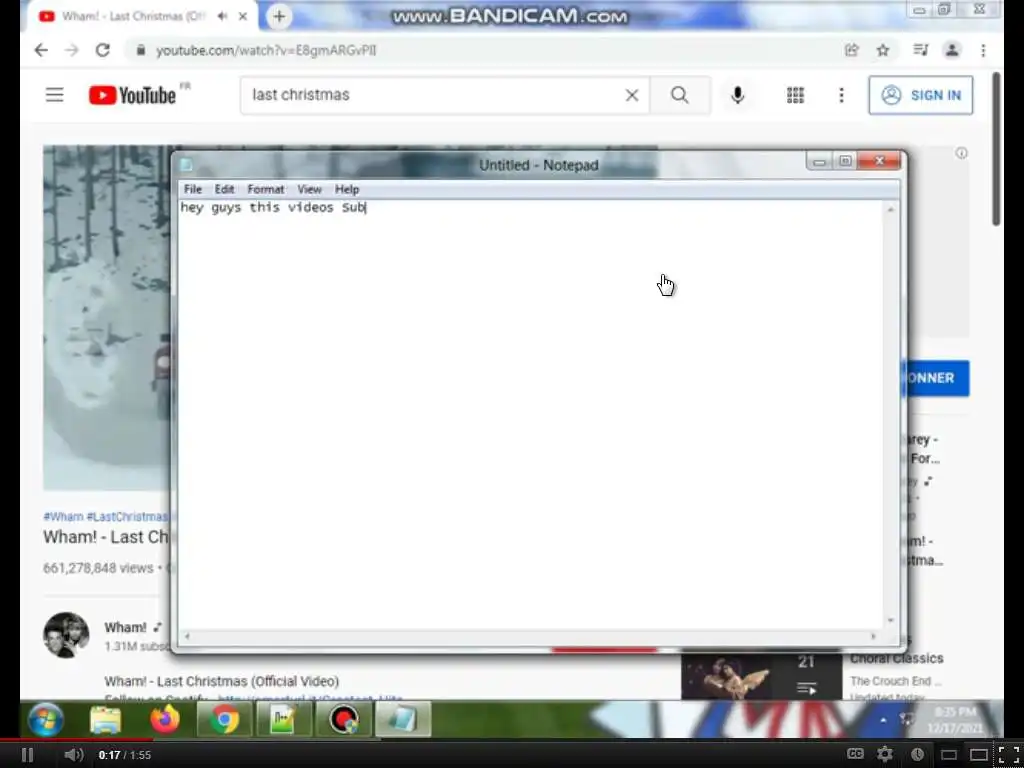Open Notepad's Help menu
Screen dimensions: 1024x768
click(347, 189)
